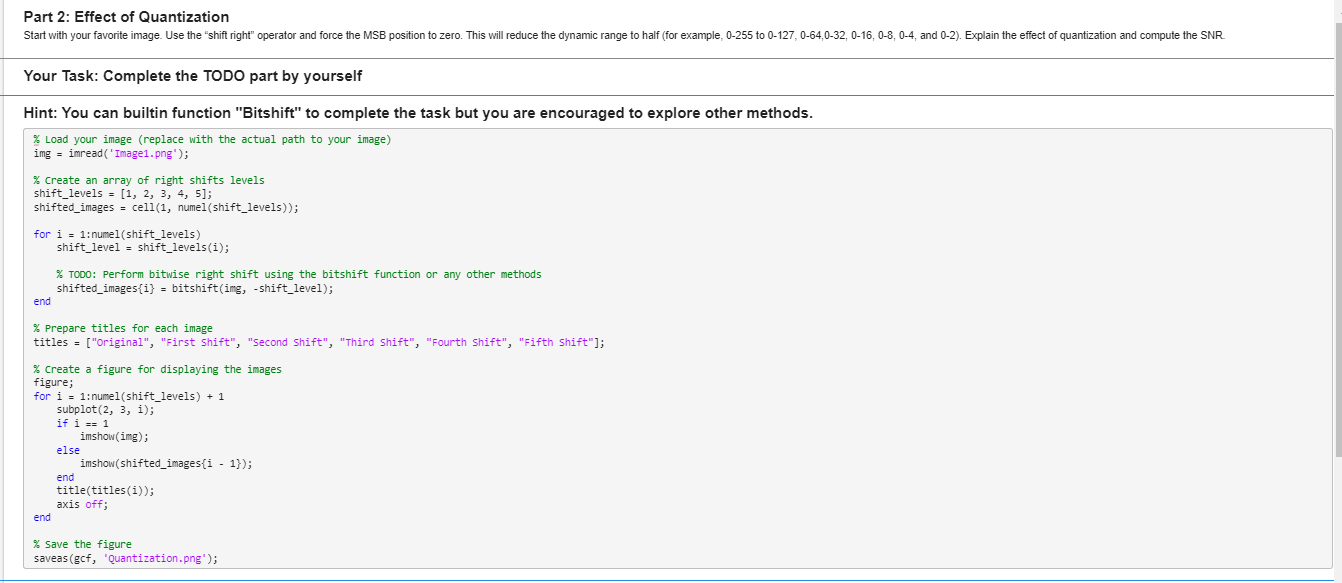
Task: Click the subplot(2, 3, i) call
Action: click(100, 409)
